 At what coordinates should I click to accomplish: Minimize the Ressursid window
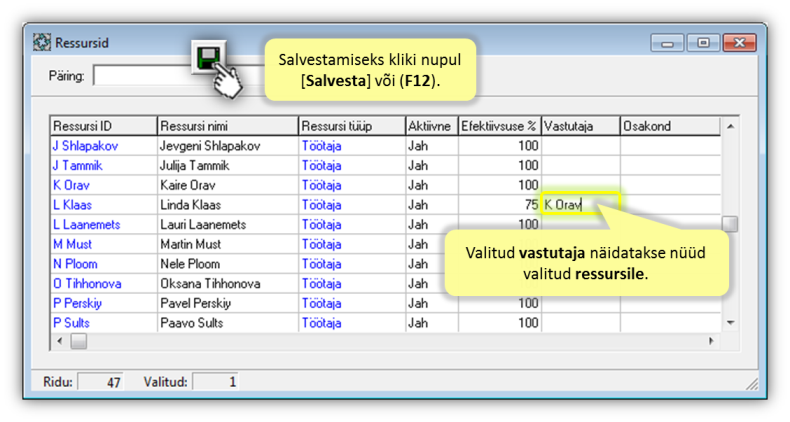coord(667,43)
